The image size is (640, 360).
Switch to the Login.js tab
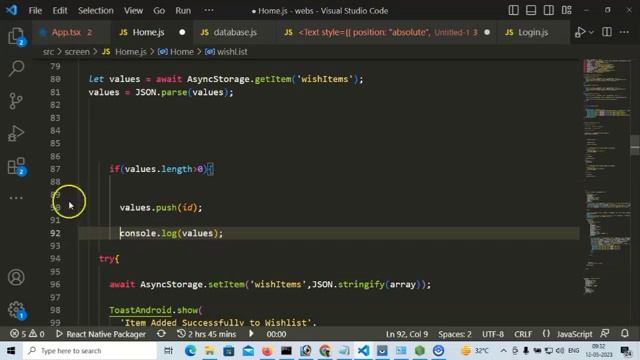[533, 32]
